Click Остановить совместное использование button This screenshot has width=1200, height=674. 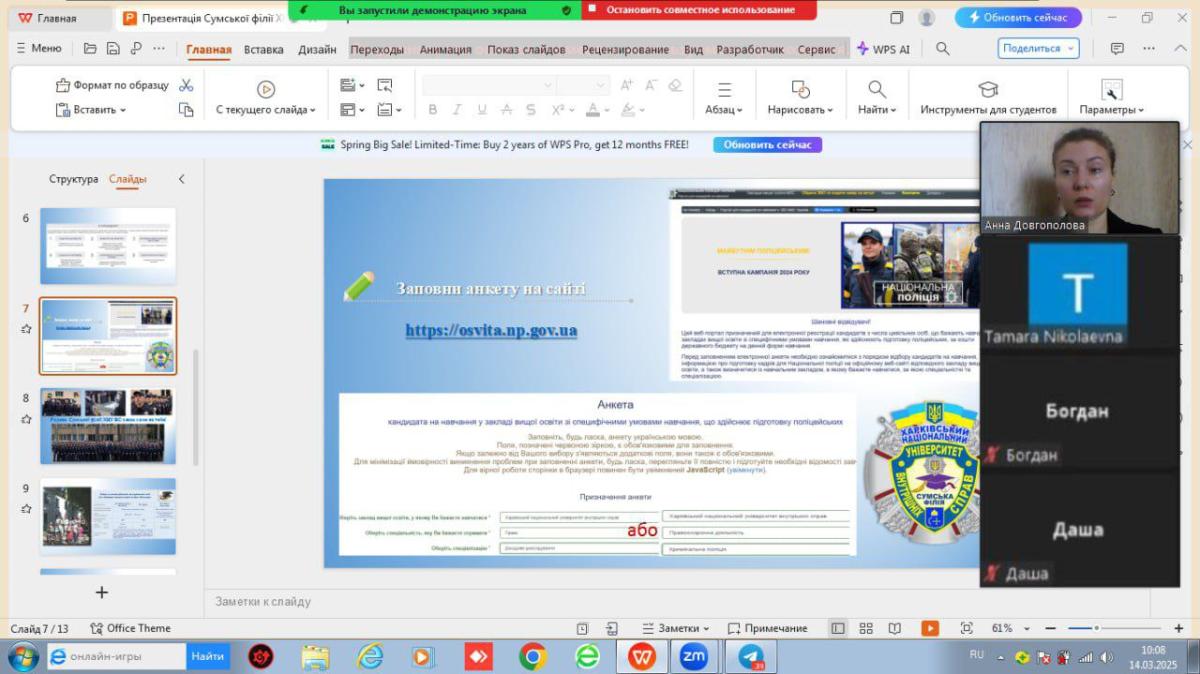tap(698, 10)
